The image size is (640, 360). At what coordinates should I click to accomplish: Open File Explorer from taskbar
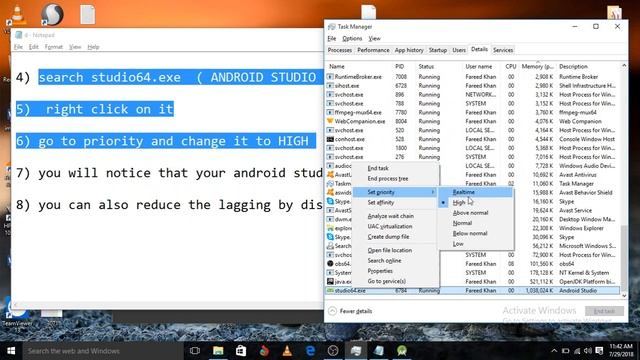tap(218, 351)
